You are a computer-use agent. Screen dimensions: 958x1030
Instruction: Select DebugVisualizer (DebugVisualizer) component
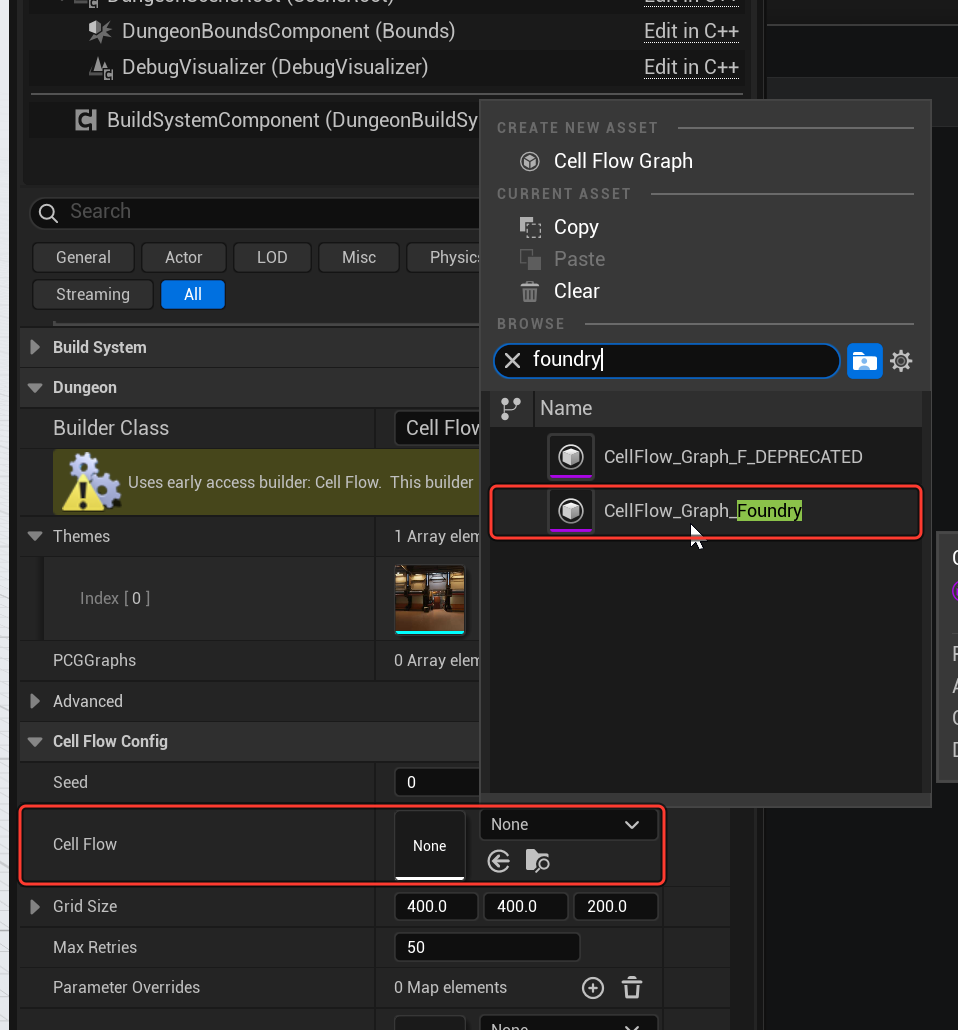tap(275, 67)
